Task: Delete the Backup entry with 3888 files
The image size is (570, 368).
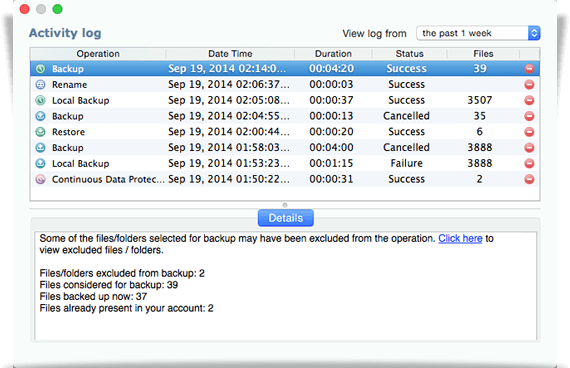Action: click(529, 148)
